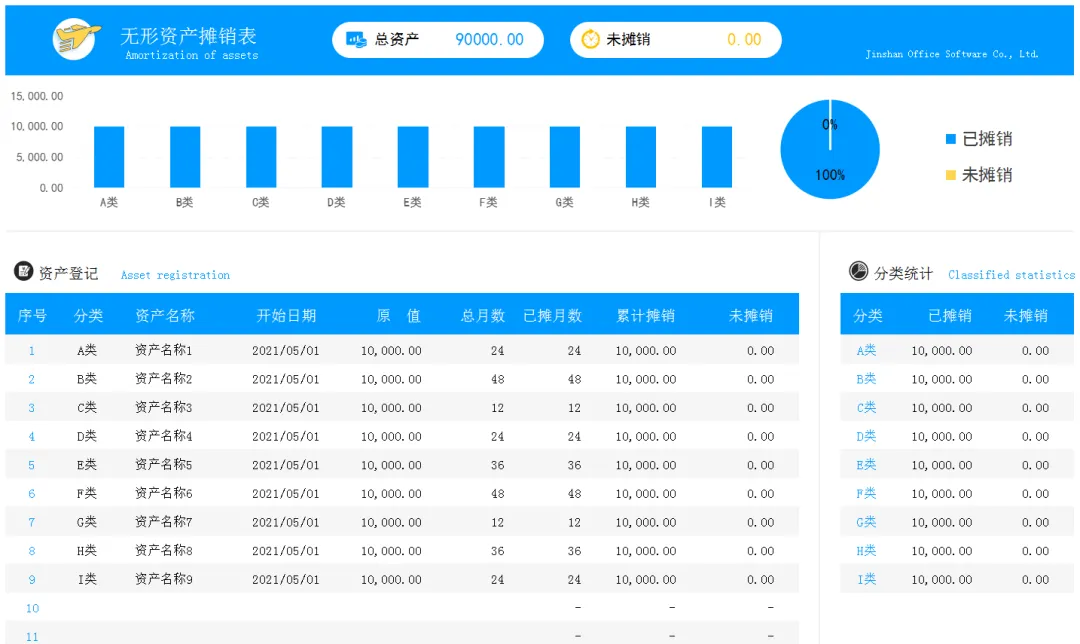The height and width of the screenshot is (644, 1080).
Task: Click the I类 link in statistics table
Action: 866,579
